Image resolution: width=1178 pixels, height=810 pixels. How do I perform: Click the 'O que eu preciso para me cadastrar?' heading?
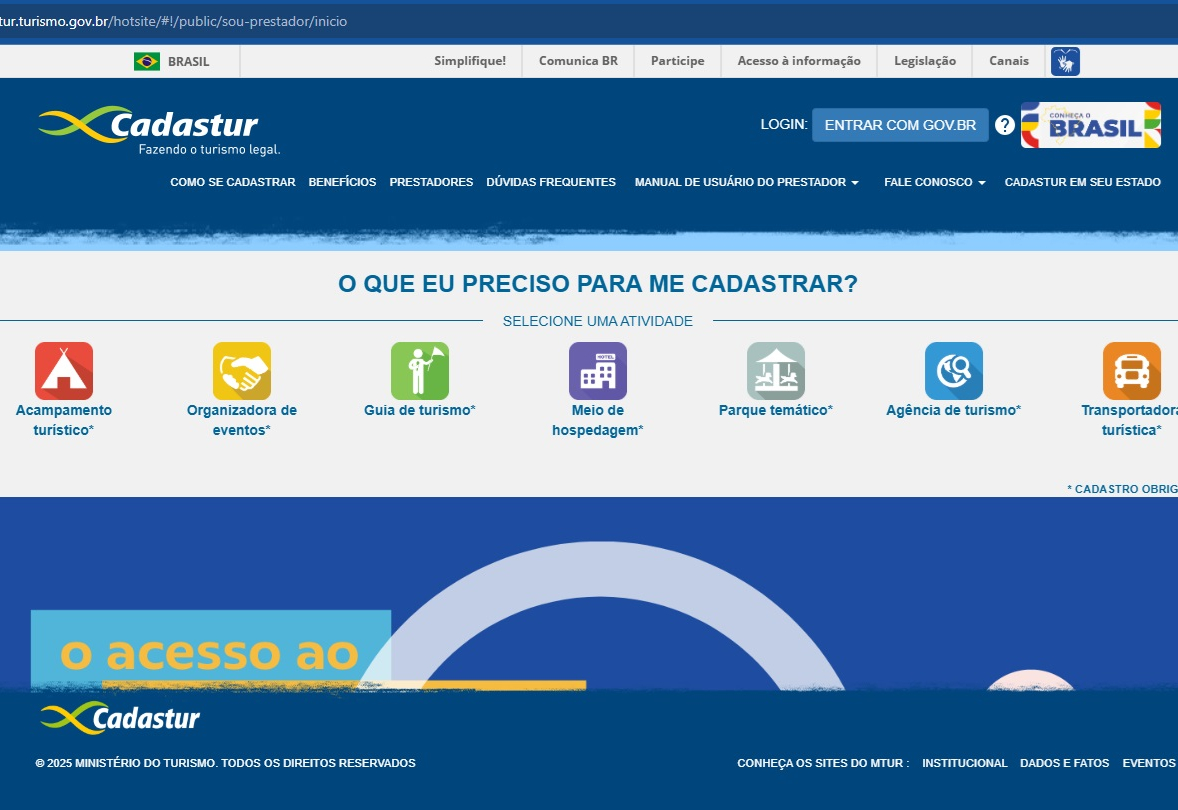point(598,284)
